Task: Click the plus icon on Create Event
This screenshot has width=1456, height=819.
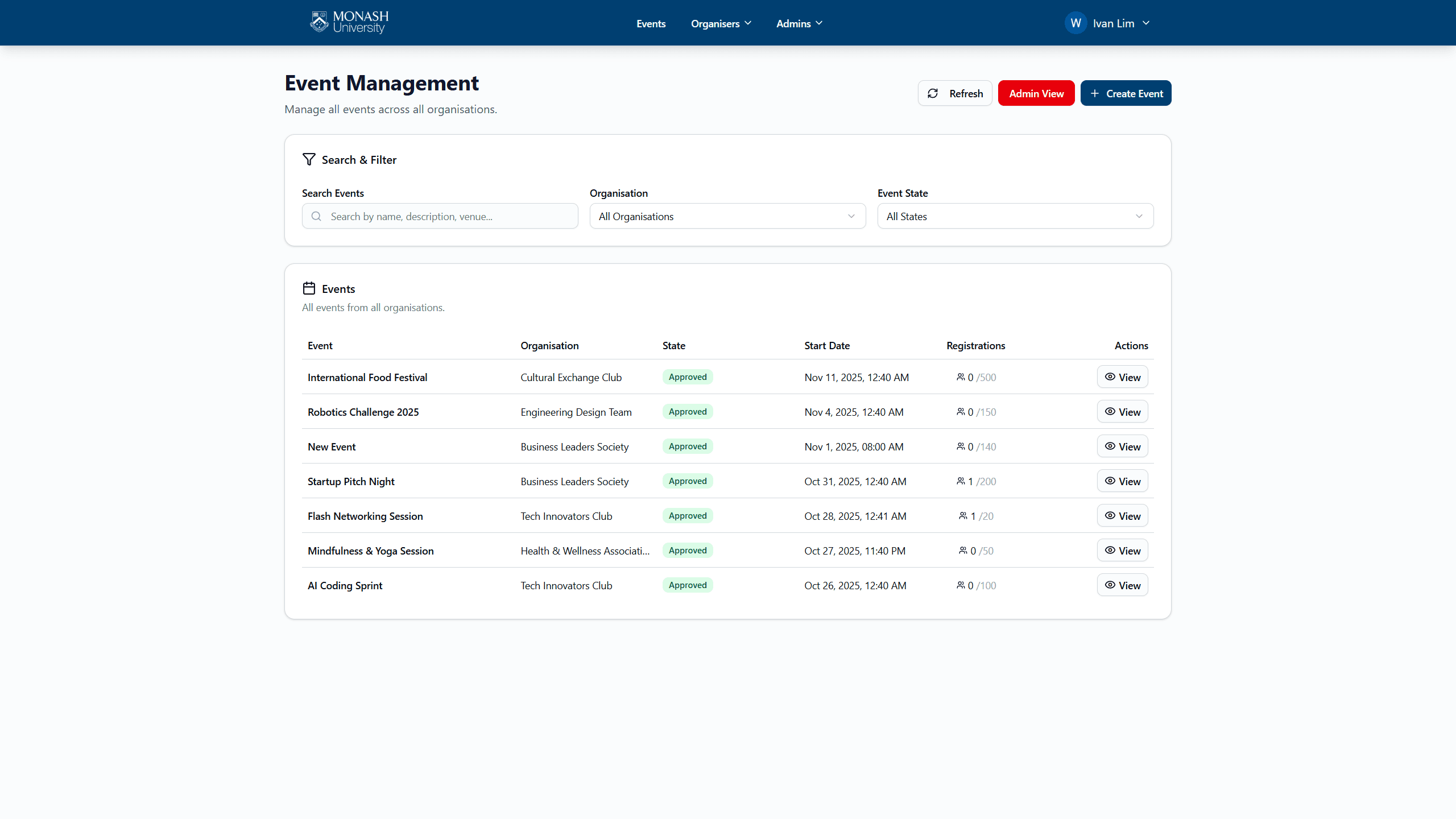Action: (1094, 93)
